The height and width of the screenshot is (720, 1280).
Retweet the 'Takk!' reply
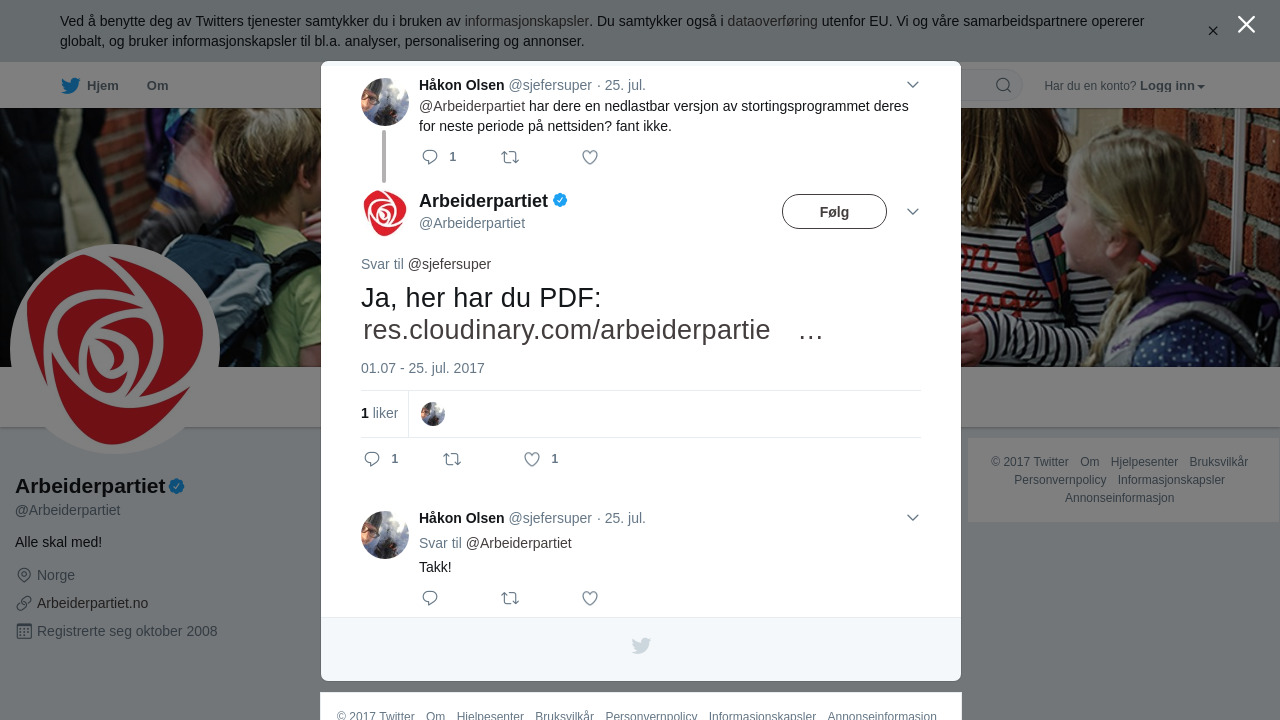510,598
